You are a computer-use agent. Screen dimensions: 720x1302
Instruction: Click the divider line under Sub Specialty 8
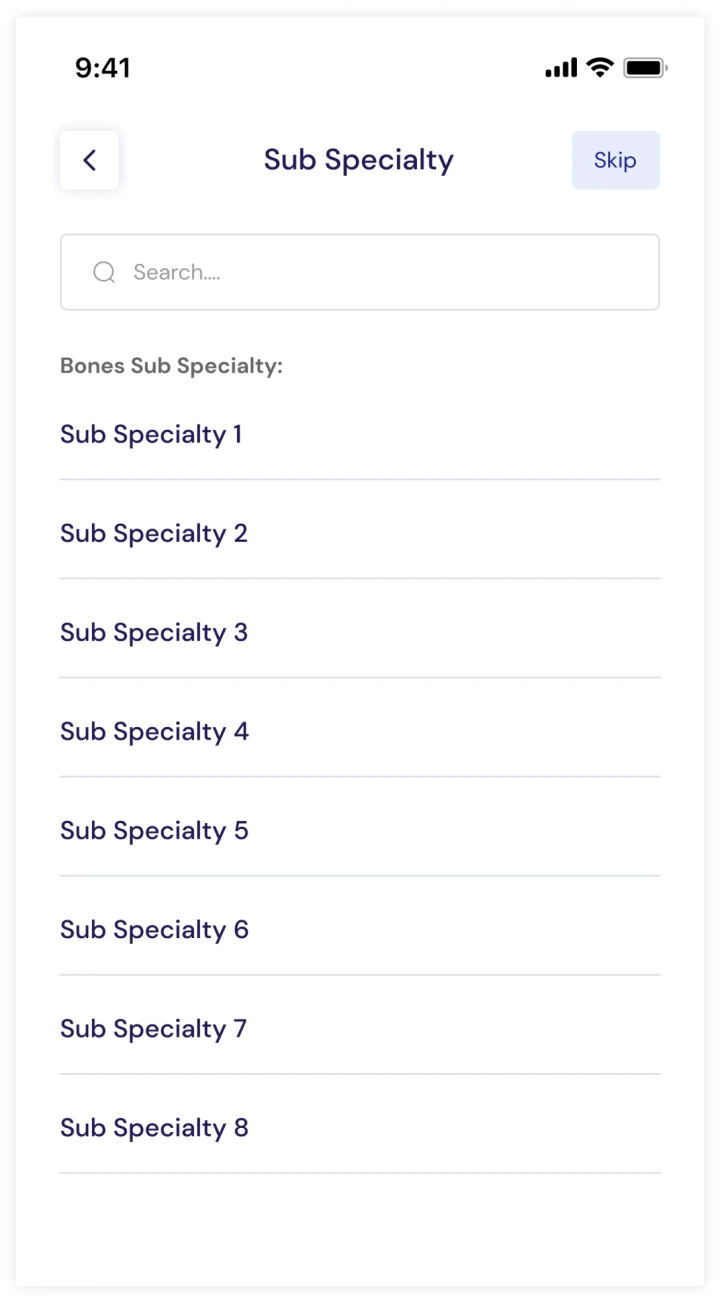click(360, 1173)
